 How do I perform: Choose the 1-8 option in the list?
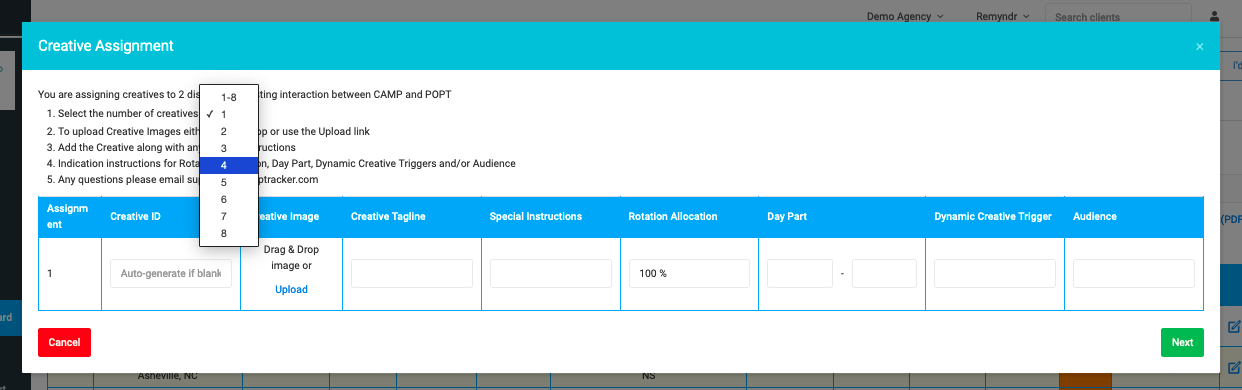coord(229,97)
